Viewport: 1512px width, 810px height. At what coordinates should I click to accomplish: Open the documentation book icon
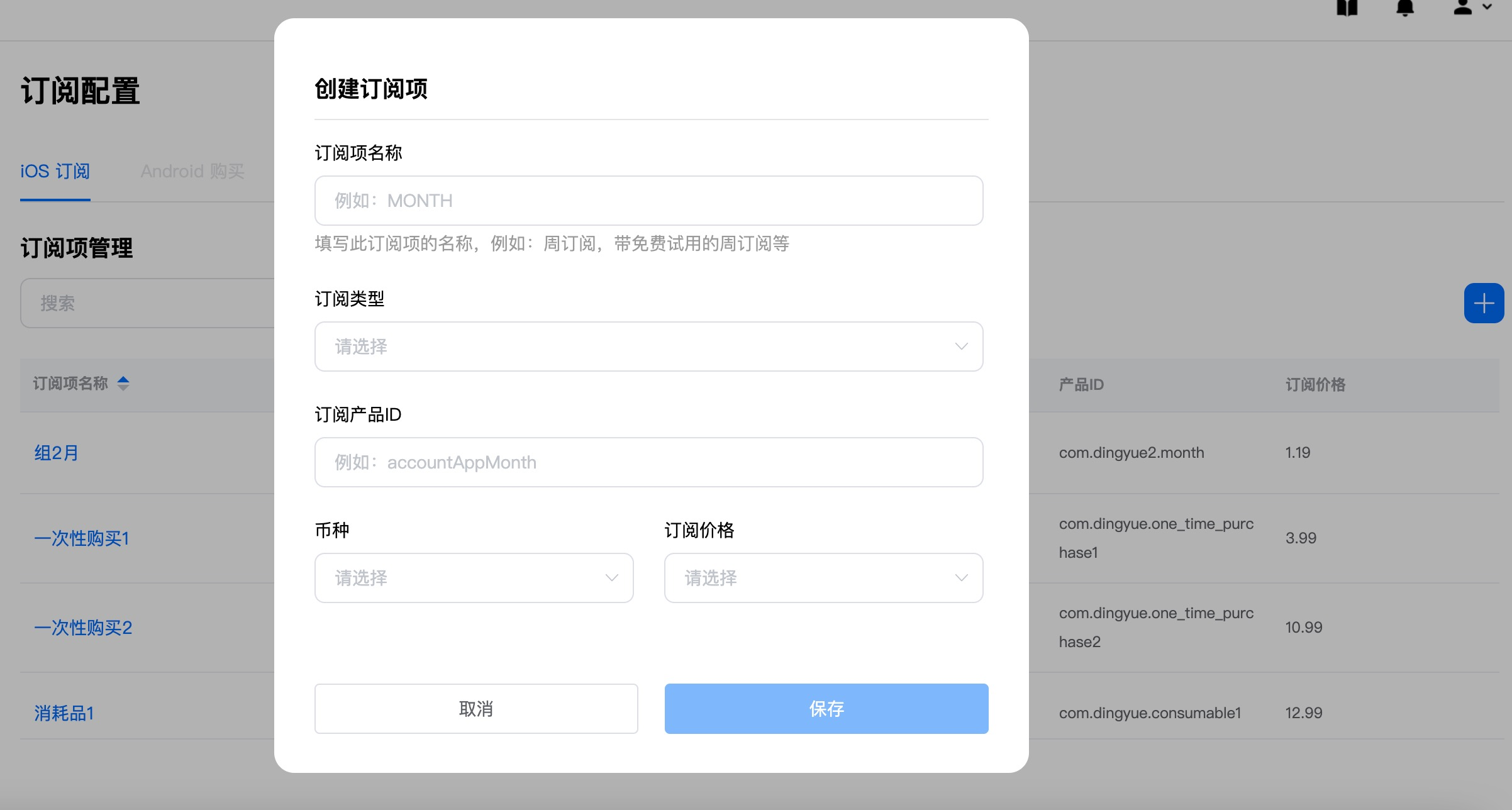pos(1348,8)
